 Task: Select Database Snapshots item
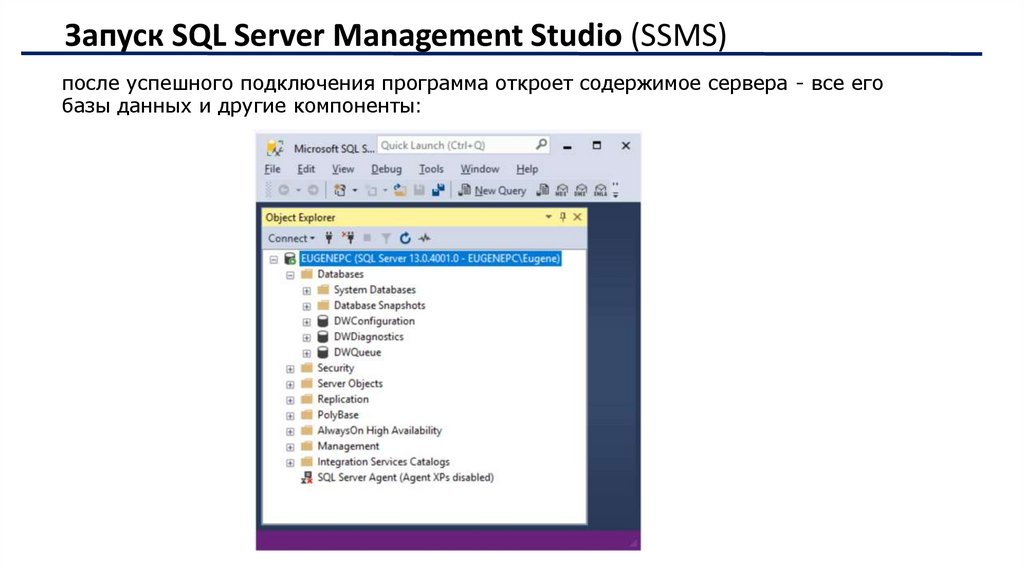tap(379, 306)
